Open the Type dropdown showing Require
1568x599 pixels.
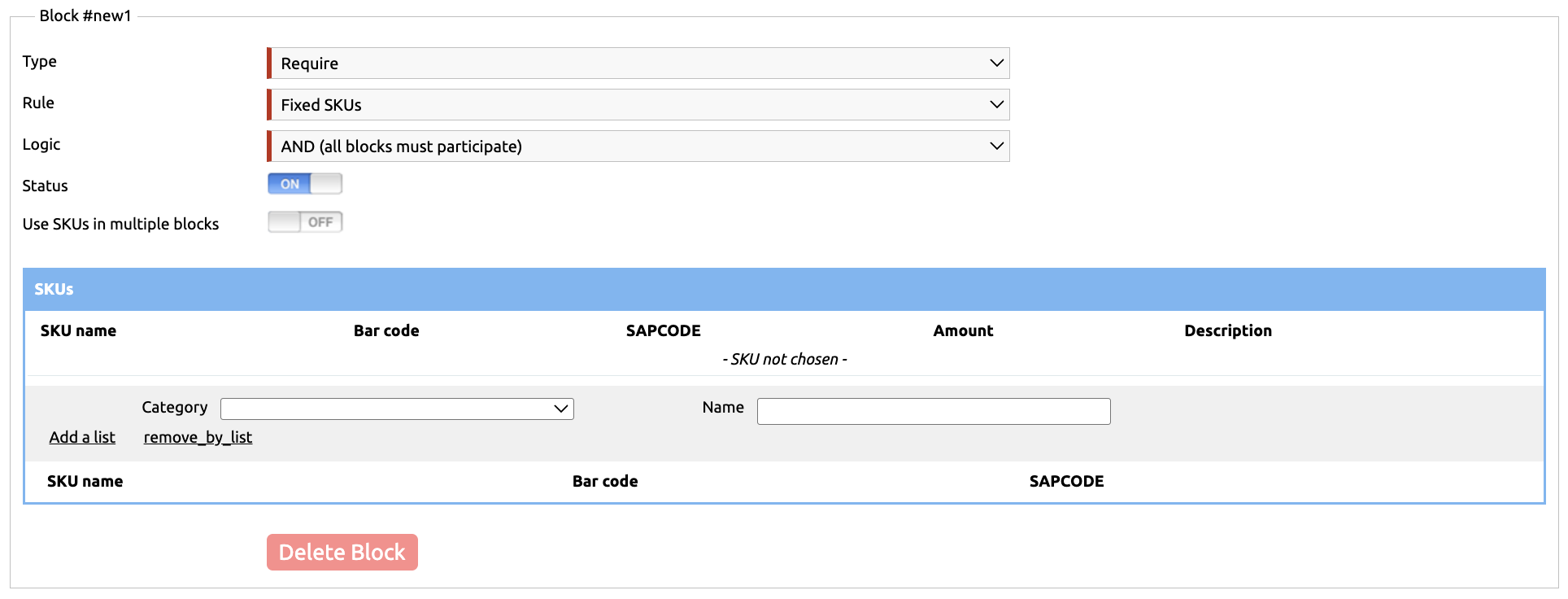pos(638,63)
